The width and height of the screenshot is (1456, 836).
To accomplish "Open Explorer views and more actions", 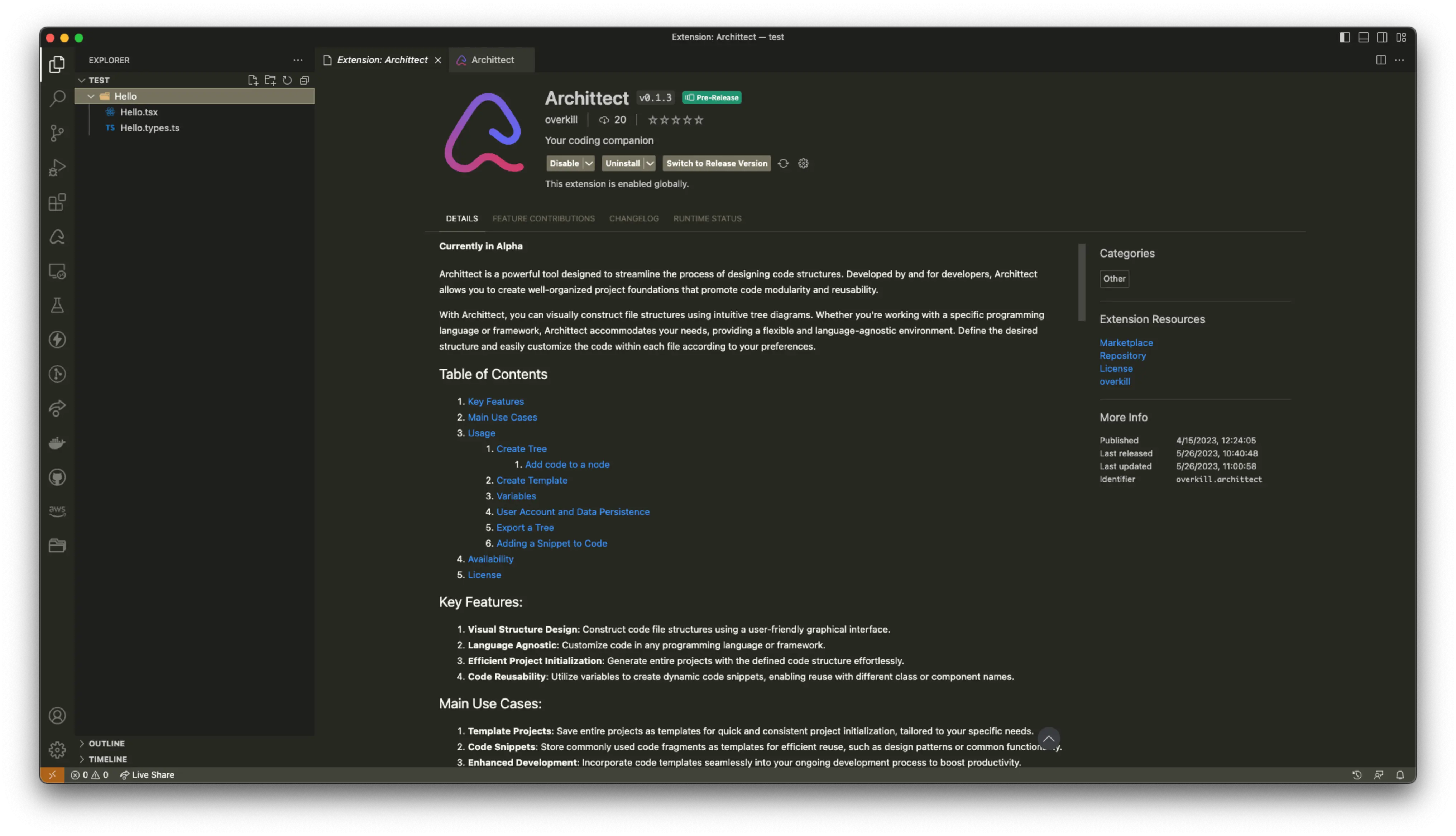I will coord(298,60).
